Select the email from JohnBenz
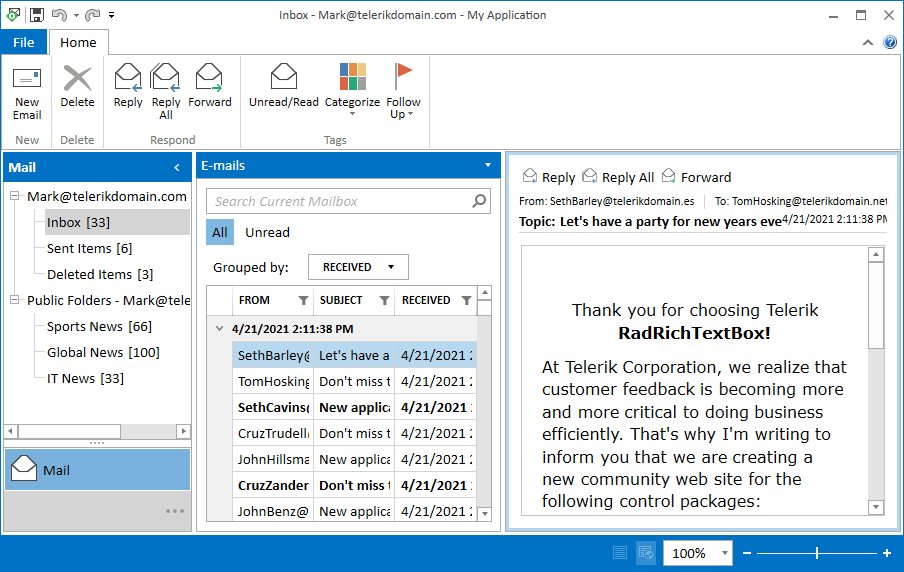The image size is (904, 572). [x=354, y=510]
